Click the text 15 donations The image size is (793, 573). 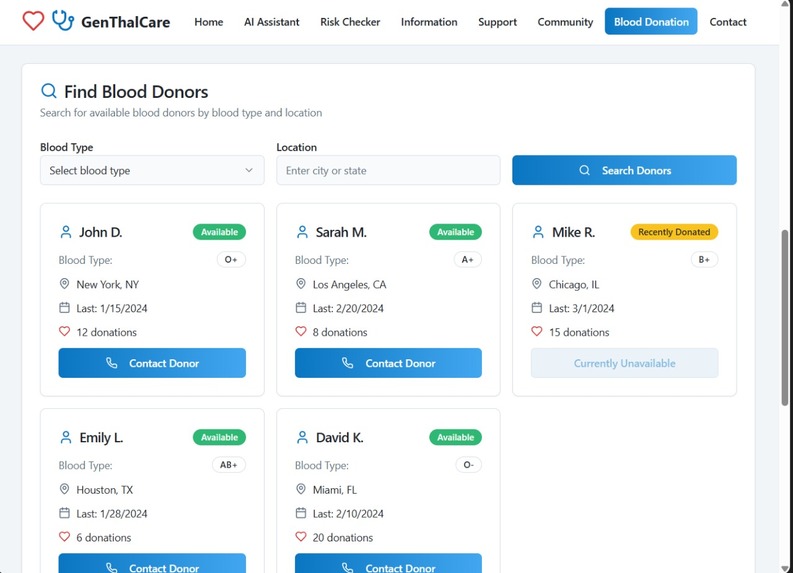coord(579,332)
